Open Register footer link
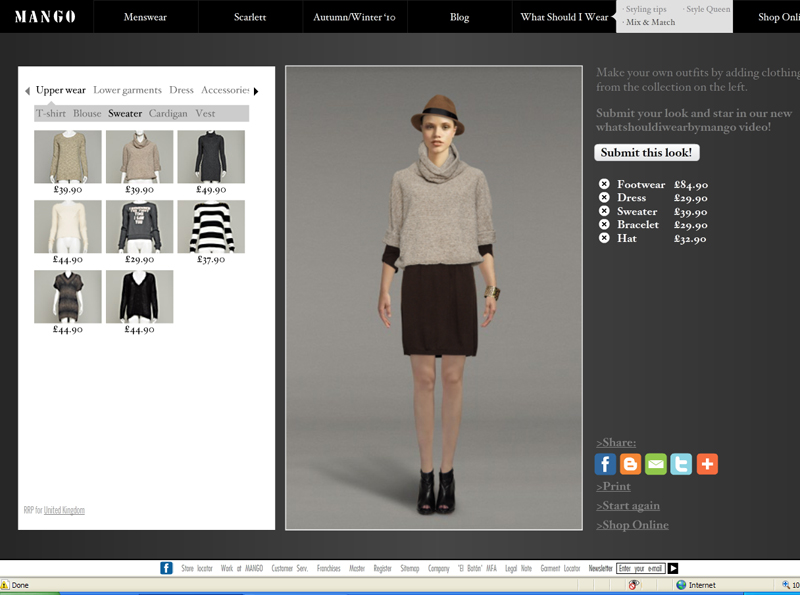This screenshot has width=800, height=595. click(x=382, y=568)
